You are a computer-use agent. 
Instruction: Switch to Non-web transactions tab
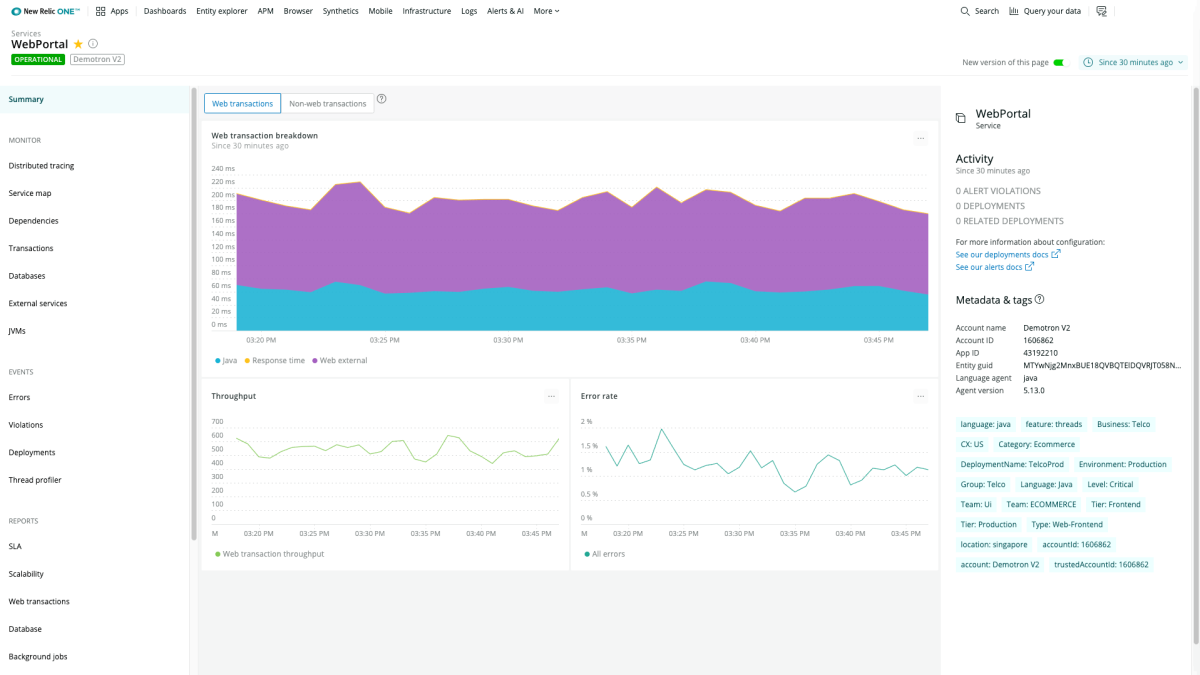coord(327,103)
